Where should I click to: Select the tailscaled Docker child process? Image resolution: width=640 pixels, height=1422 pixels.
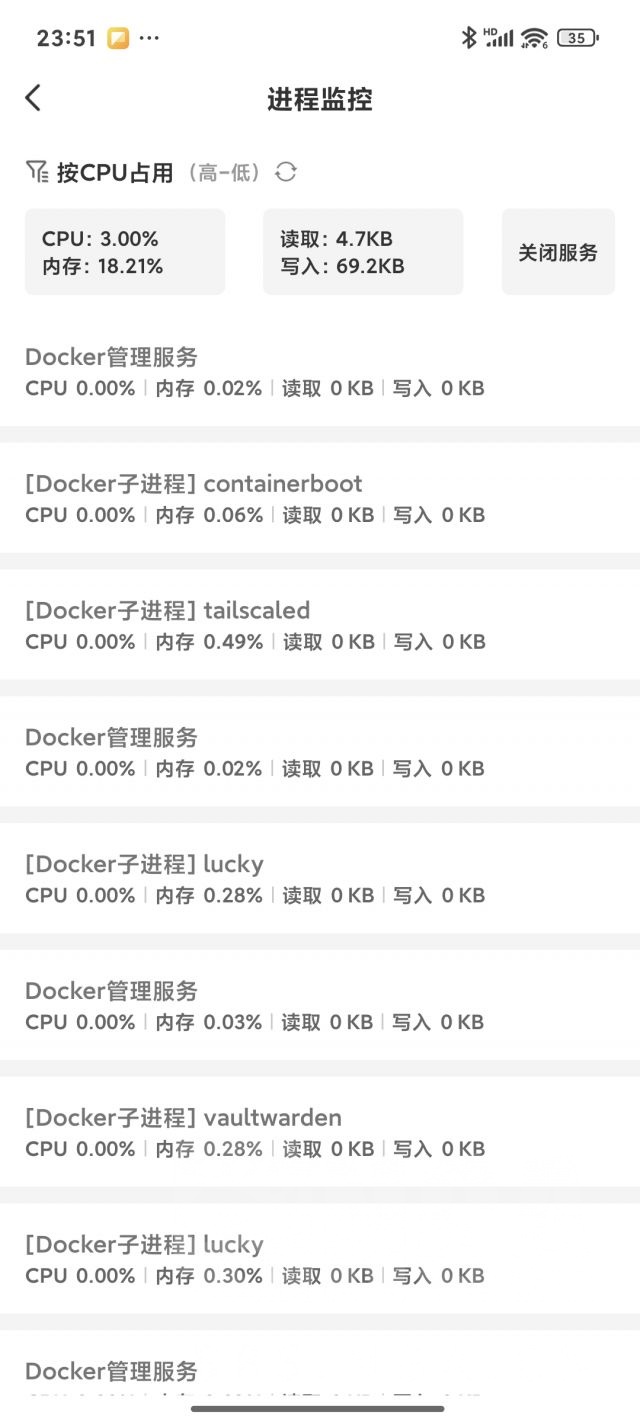[x=320, y=625]
